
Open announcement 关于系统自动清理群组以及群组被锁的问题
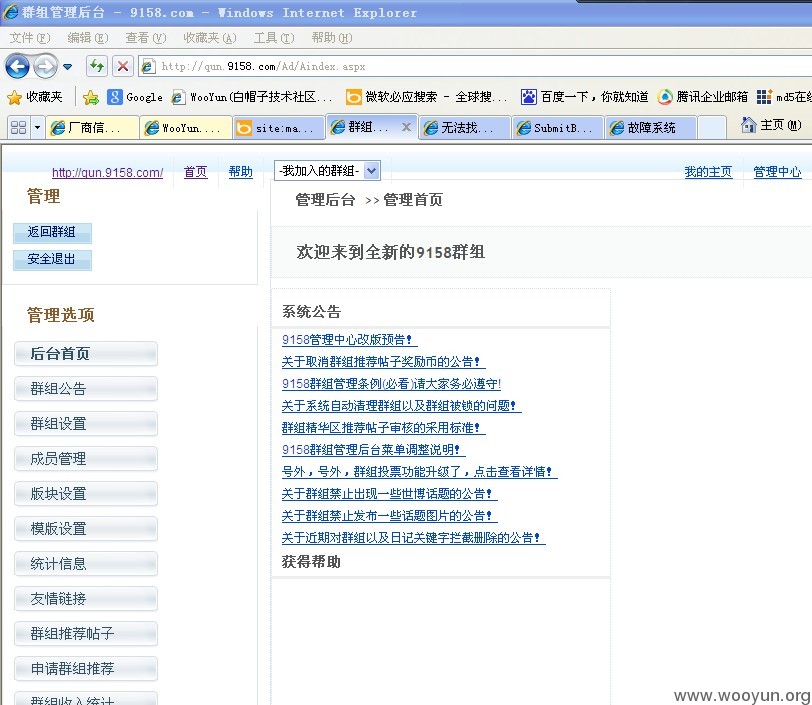pos(401,406)
